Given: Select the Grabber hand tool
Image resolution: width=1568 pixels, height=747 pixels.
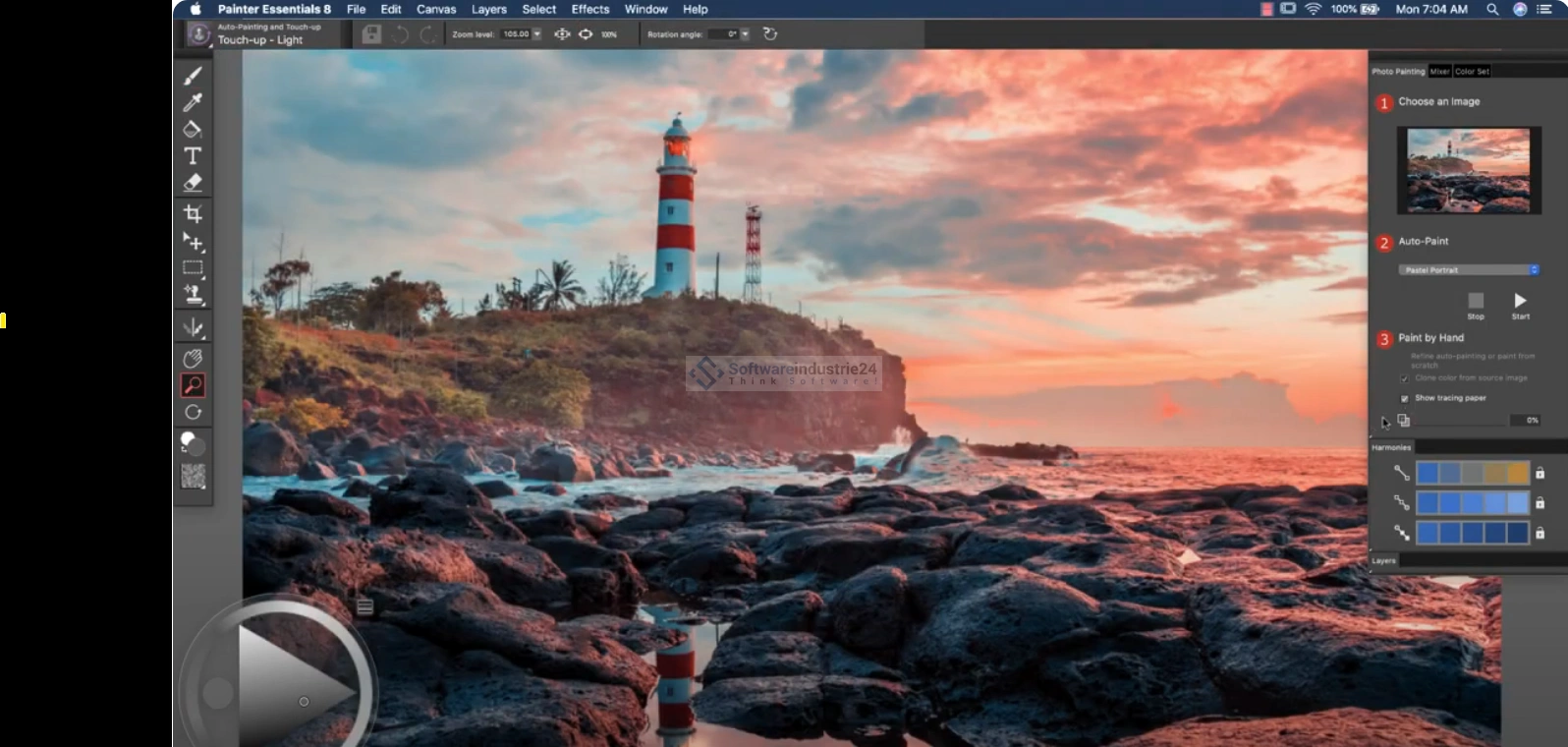Looking at the screenshot, I should tap(193, 359).
